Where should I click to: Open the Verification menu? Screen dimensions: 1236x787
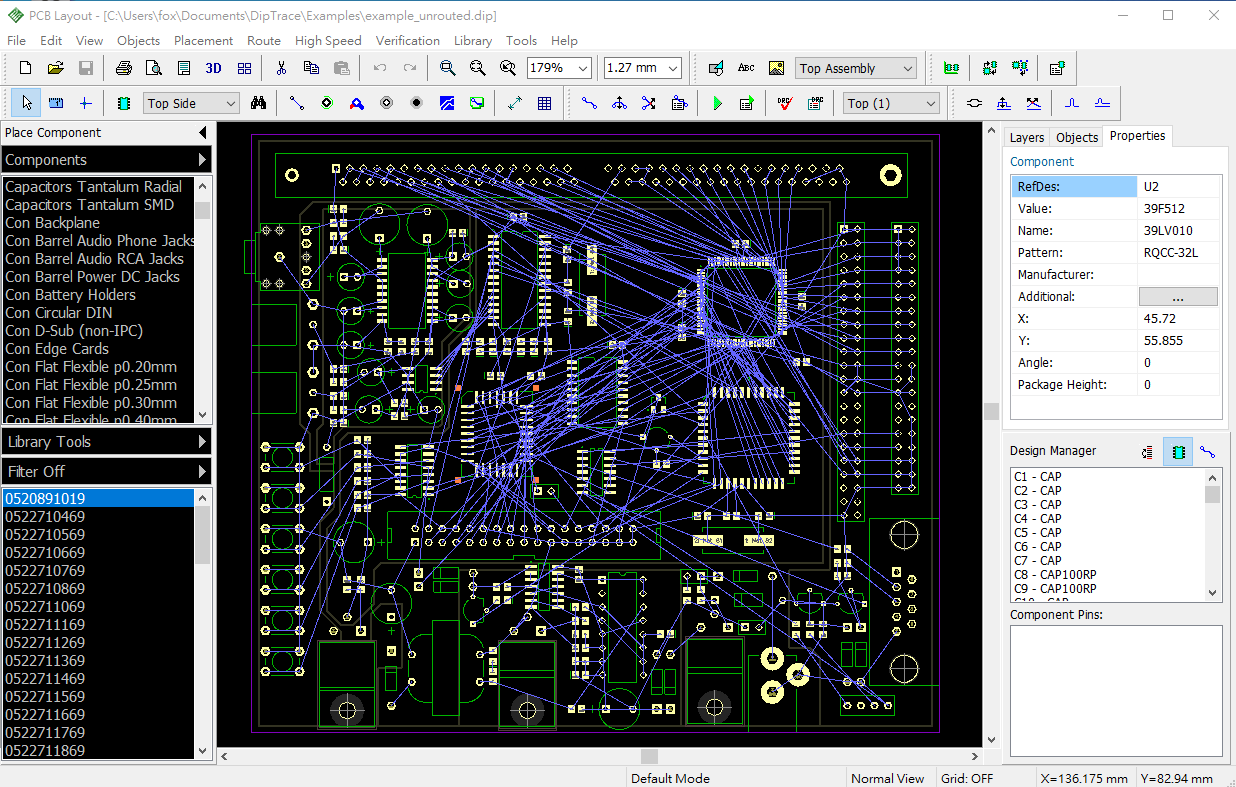[x=407, y=41]
